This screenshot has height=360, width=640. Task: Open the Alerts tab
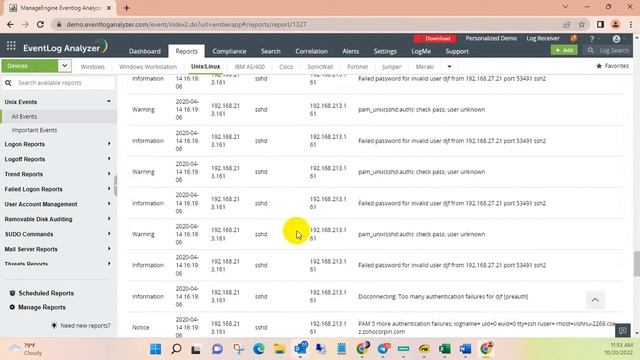point(350,51)
